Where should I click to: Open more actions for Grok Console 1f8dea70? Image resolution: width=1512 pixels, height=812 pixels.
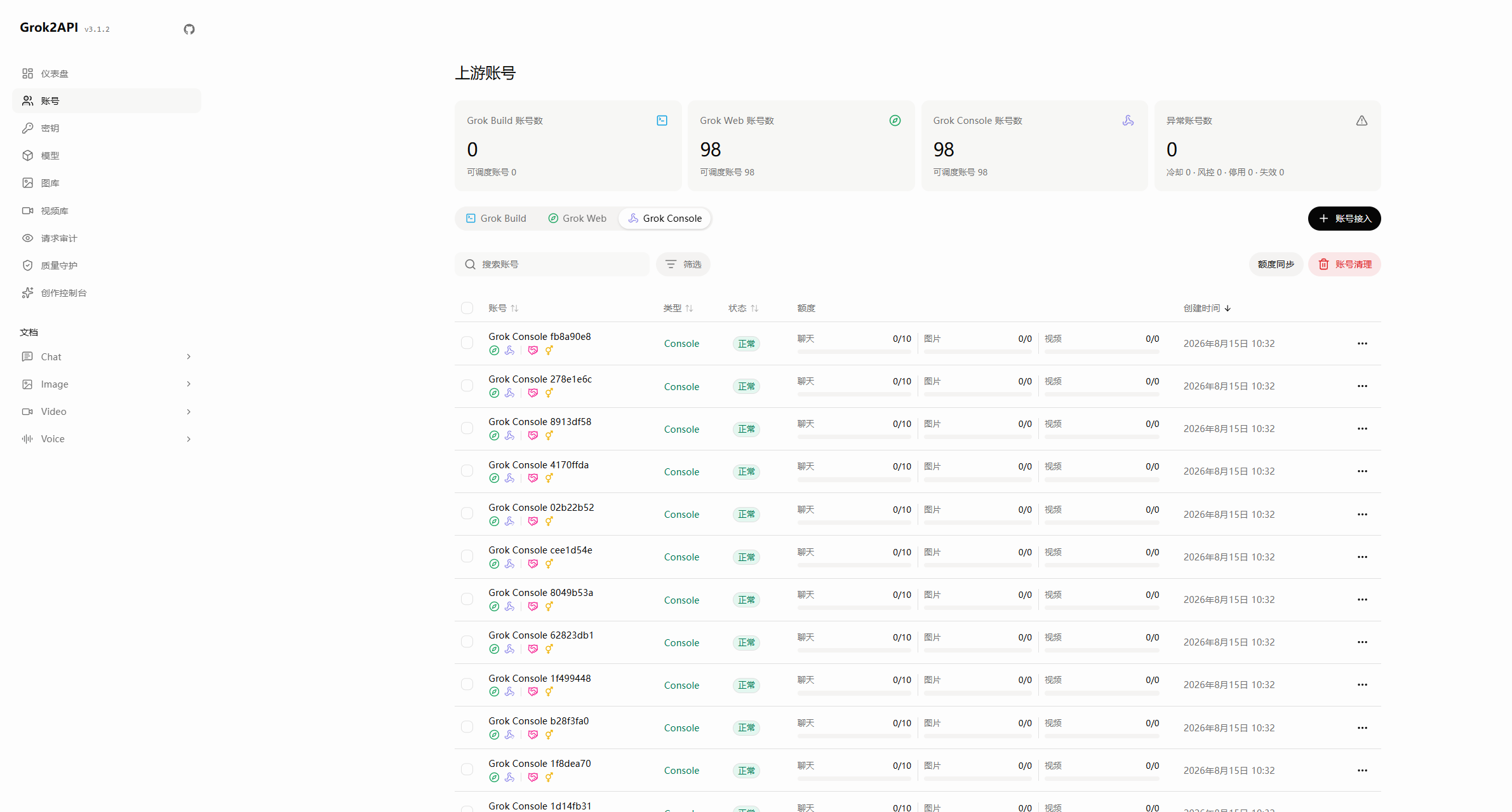pyautogui.click(x=1362, y=771)
